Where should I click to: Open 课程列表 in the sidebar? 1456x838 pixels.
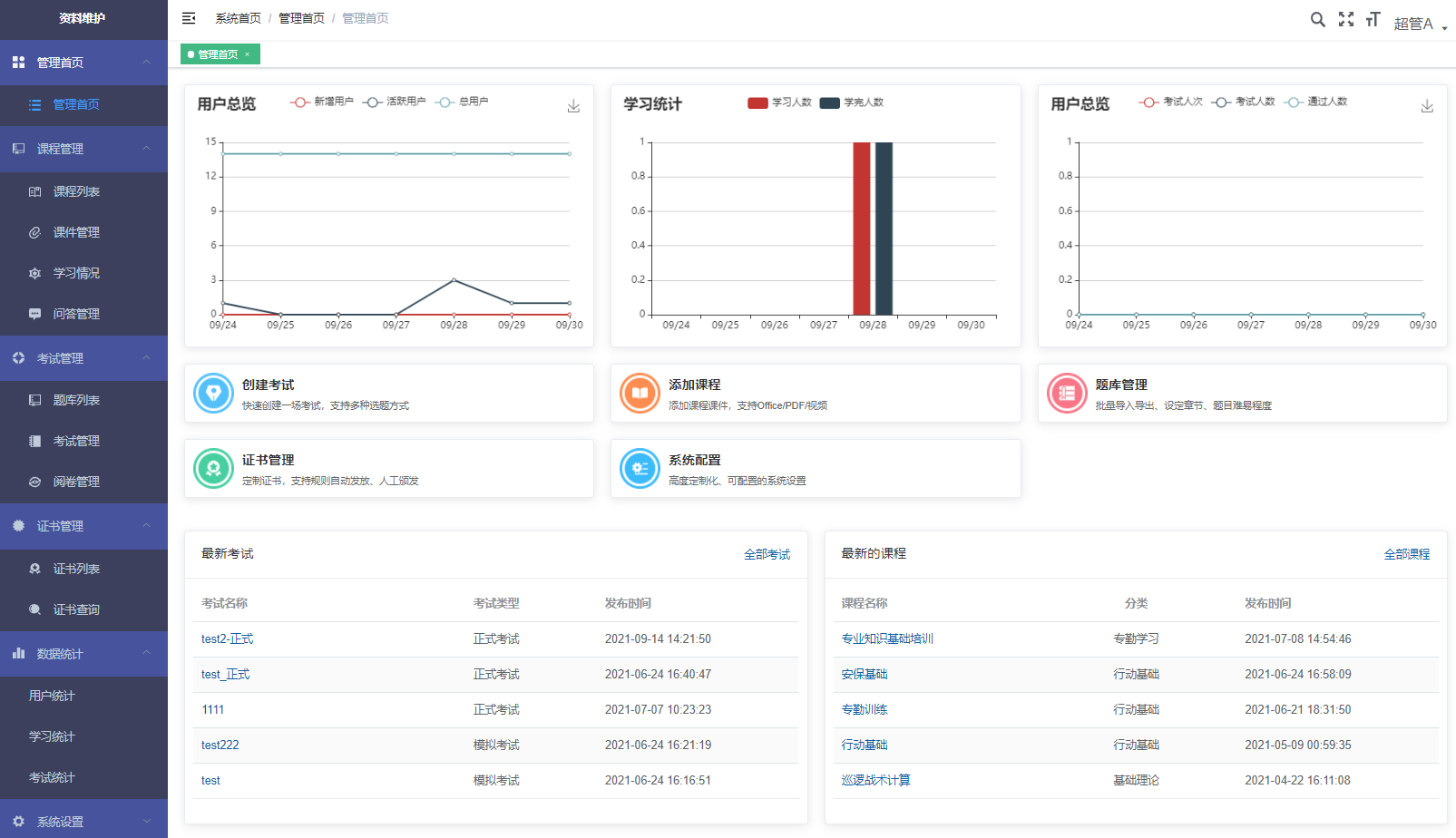76,191
